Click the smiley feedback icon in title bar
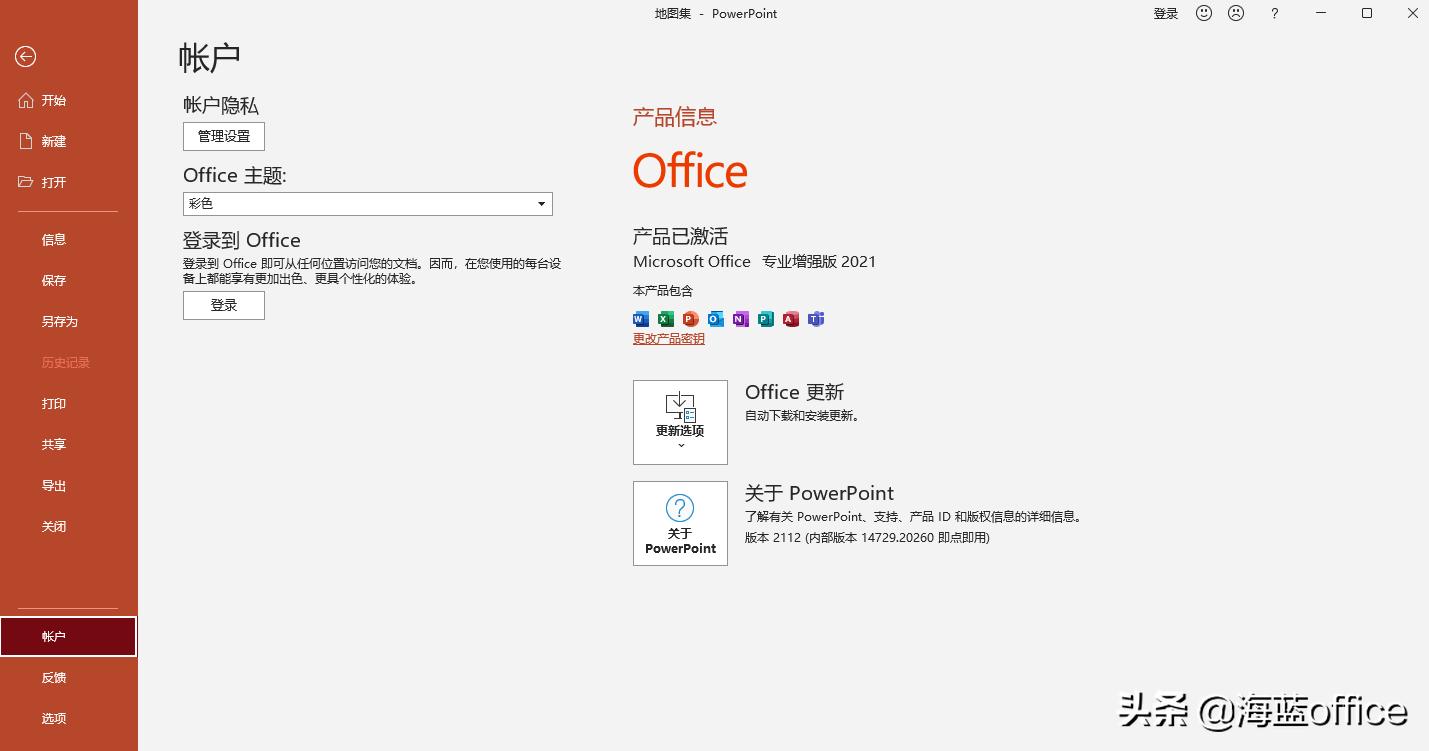Image resolution: width=1429 pixels, height=751 pixels. coord(1203,13)
